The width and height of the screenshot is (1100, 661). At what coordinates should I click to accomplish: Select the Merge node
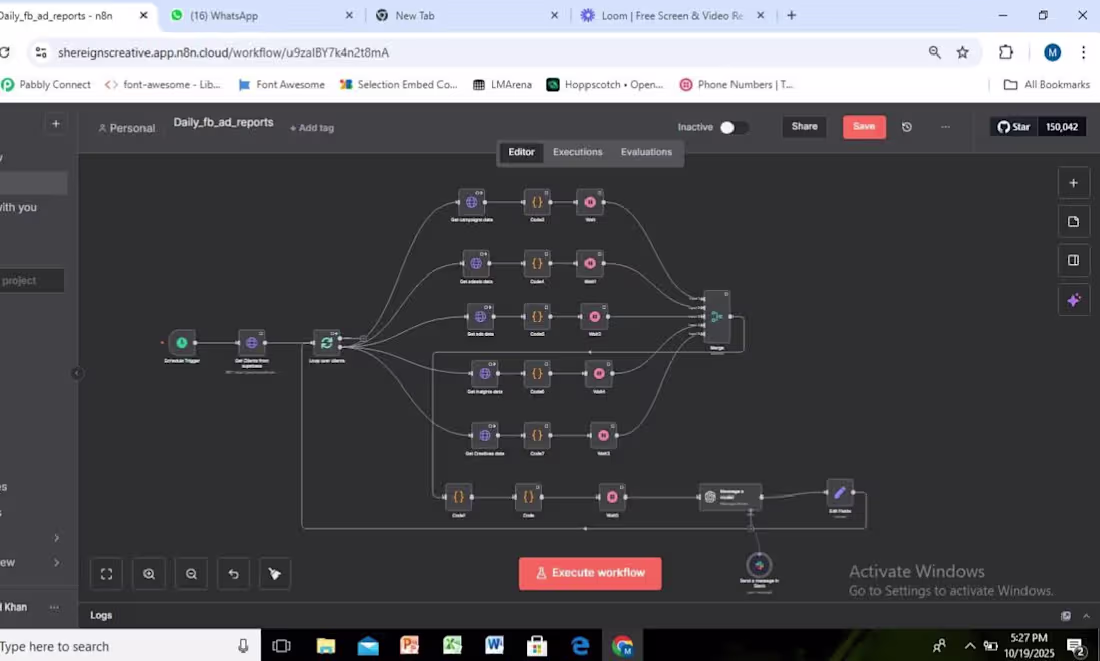(x=717, y=316)
